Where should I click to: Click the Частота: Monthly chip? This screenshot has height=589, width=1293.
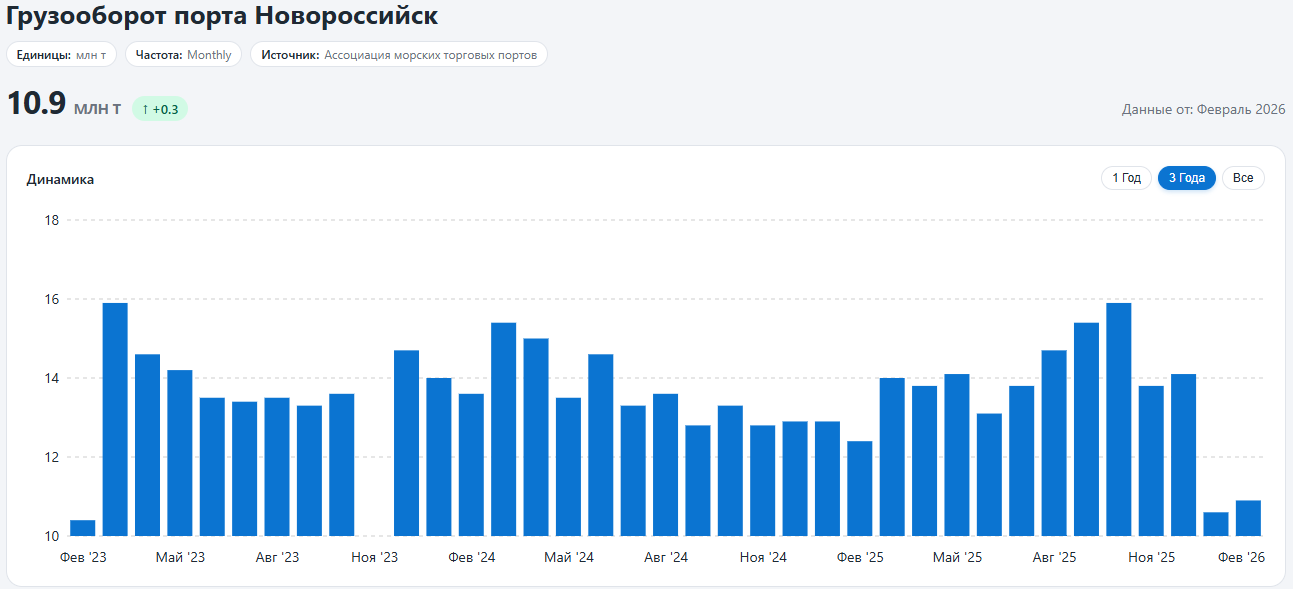pos(183,55)
